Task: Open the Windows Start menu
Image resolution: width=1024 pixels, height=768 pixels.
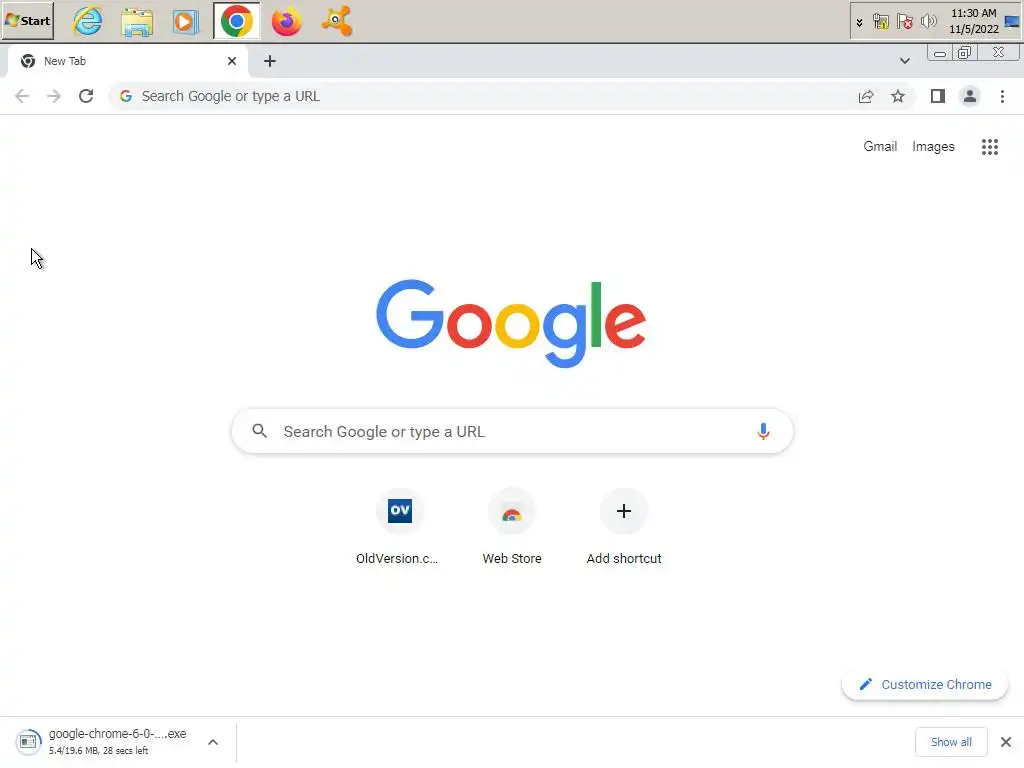Action: point(27,21)
